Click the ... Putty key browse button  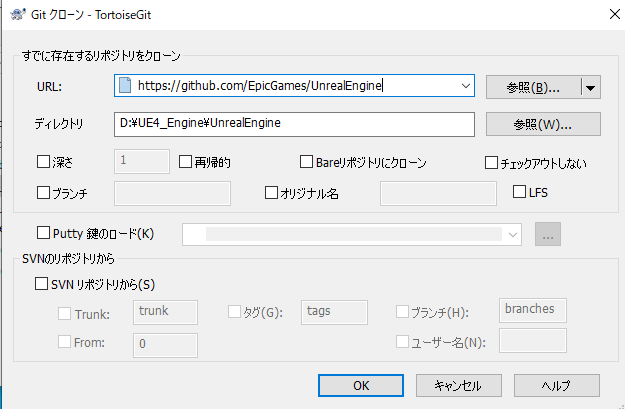point(548,234)
